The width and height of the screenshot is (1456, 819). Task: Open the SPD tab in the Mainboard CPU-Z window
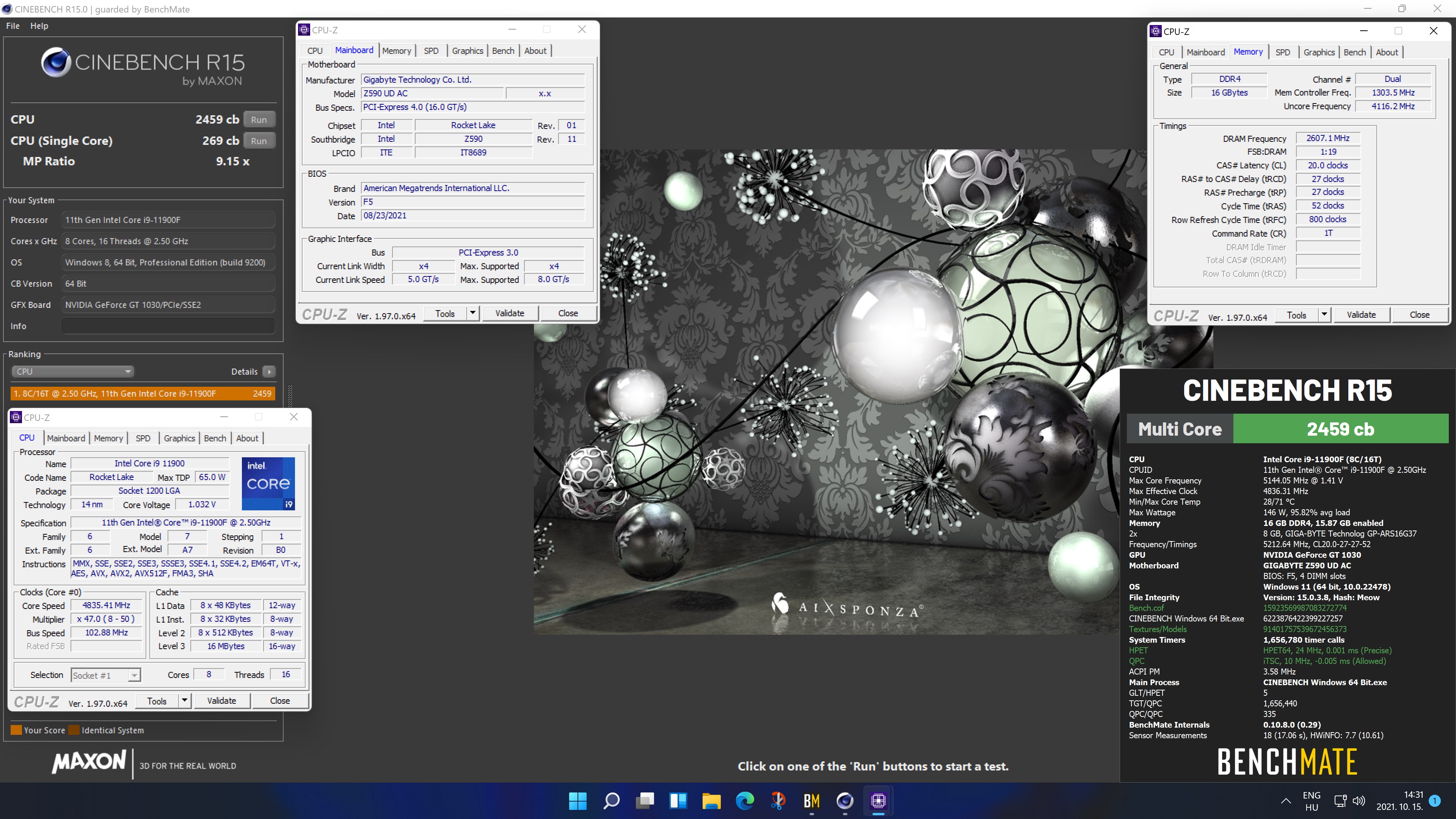431,51
